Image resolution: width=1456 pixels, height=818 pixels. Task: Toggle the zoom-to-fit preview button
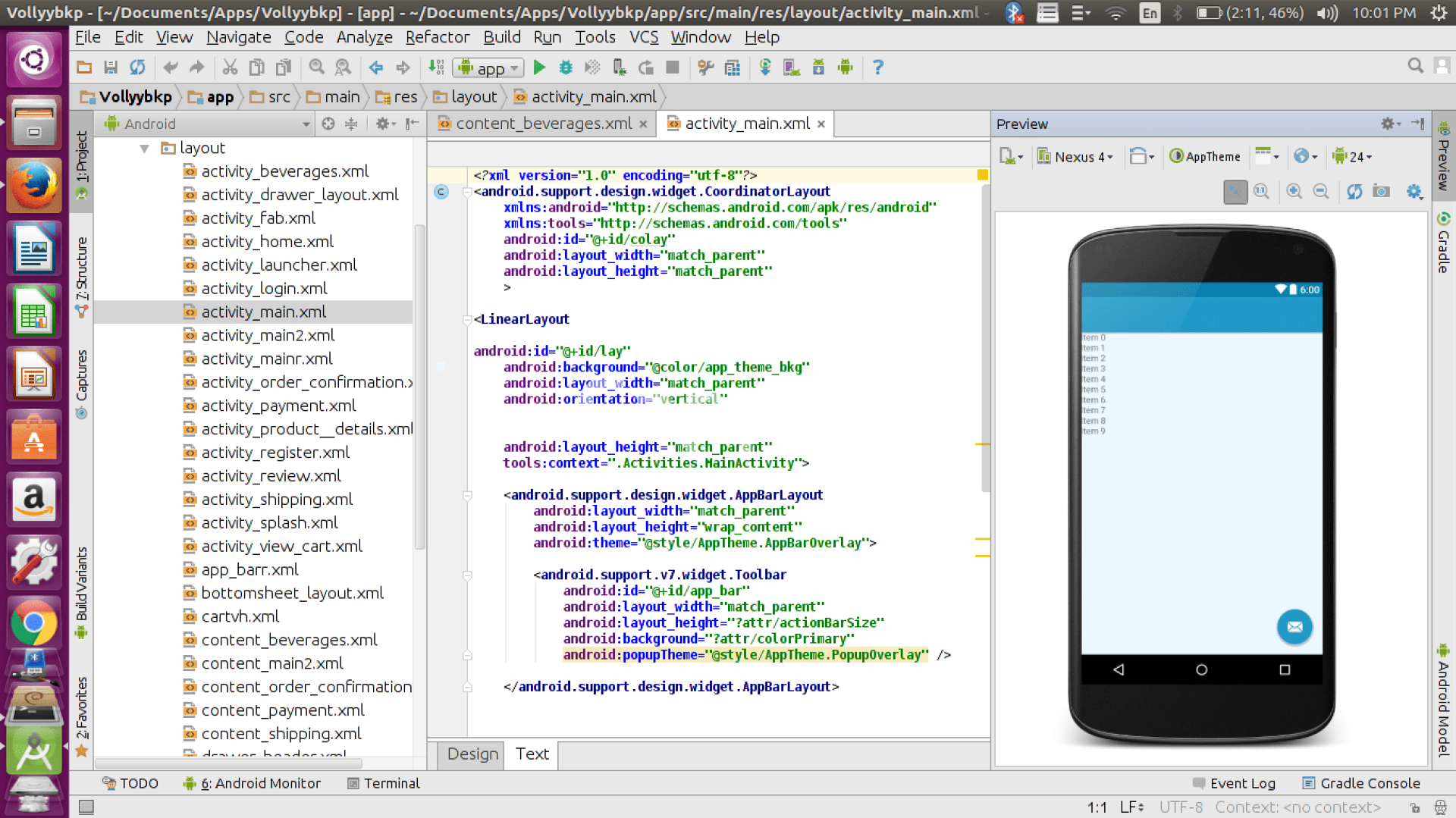[x=1235, y=192]
